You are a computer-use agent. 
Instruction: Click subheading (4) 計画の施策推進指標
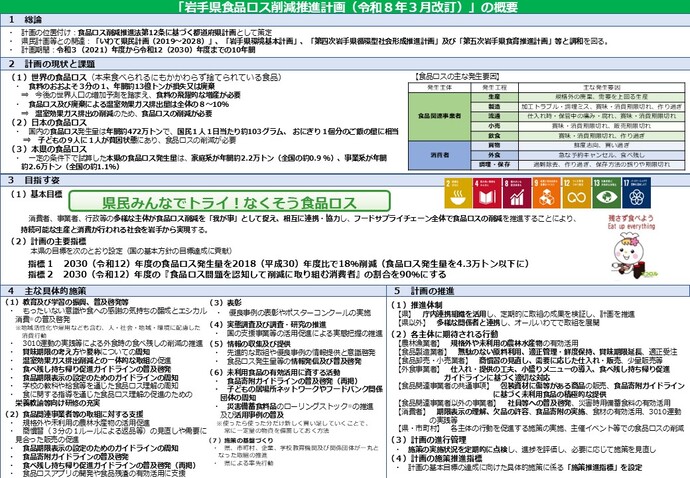pyautogui.click(x=437, y=458)
